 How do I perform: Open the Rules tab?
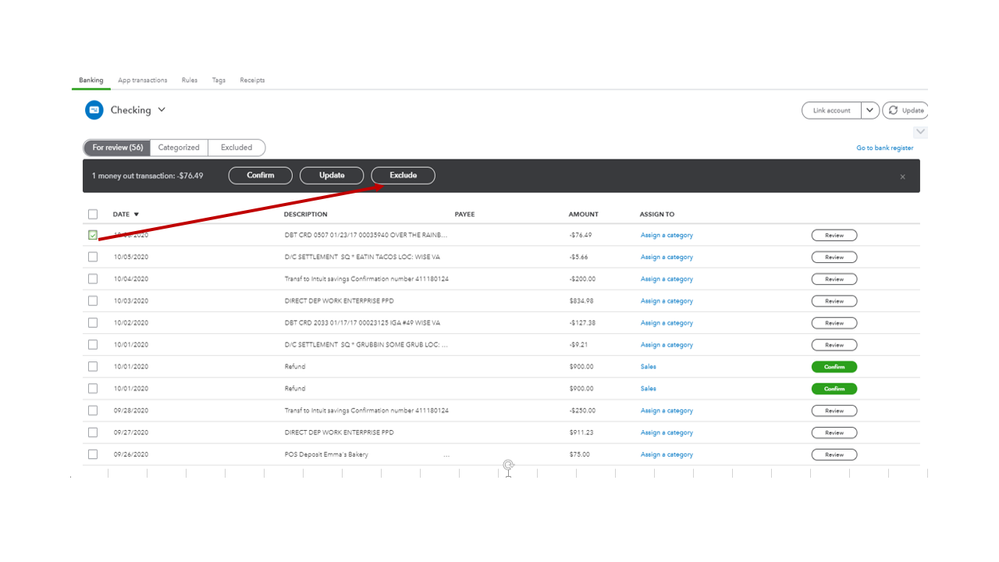click(x=189, y=80)
